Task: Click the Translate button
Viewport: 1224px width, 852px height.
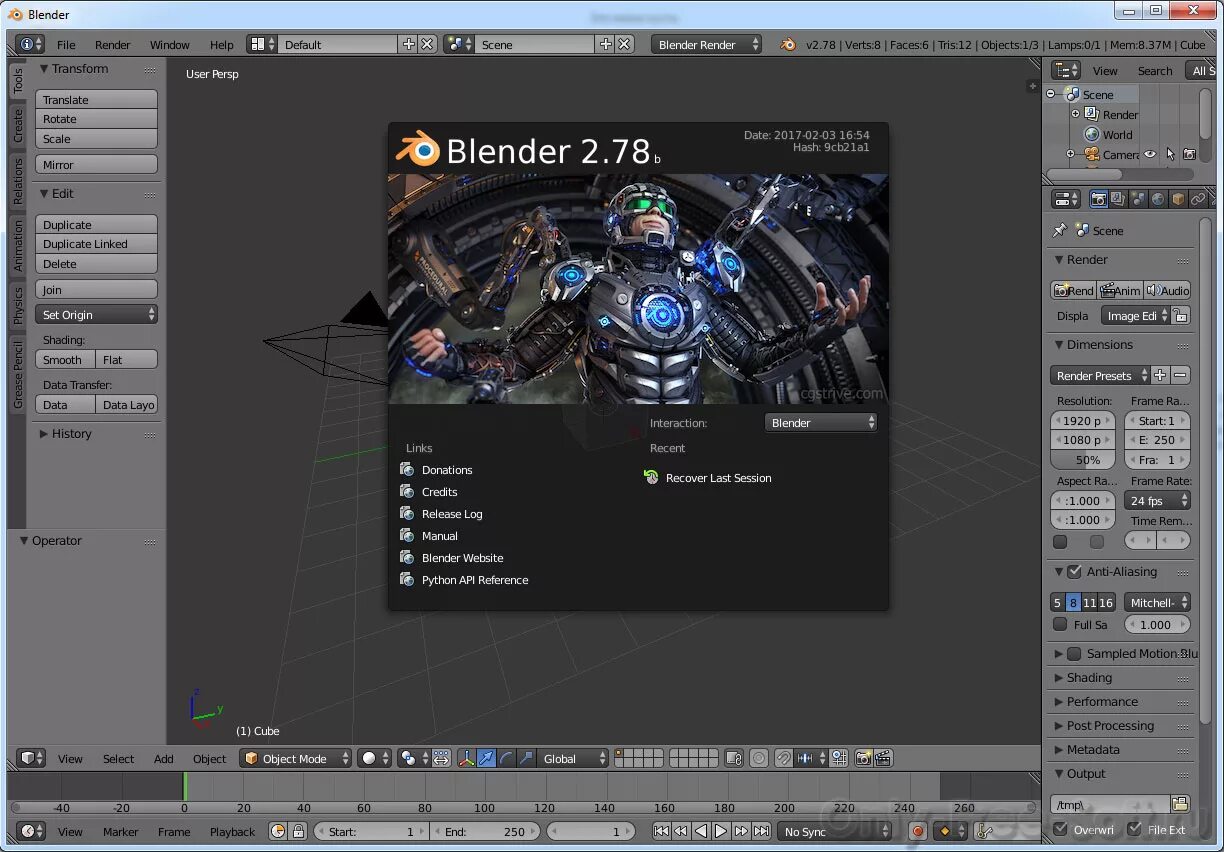Action: pyautogui.click(x=97, y=100)
